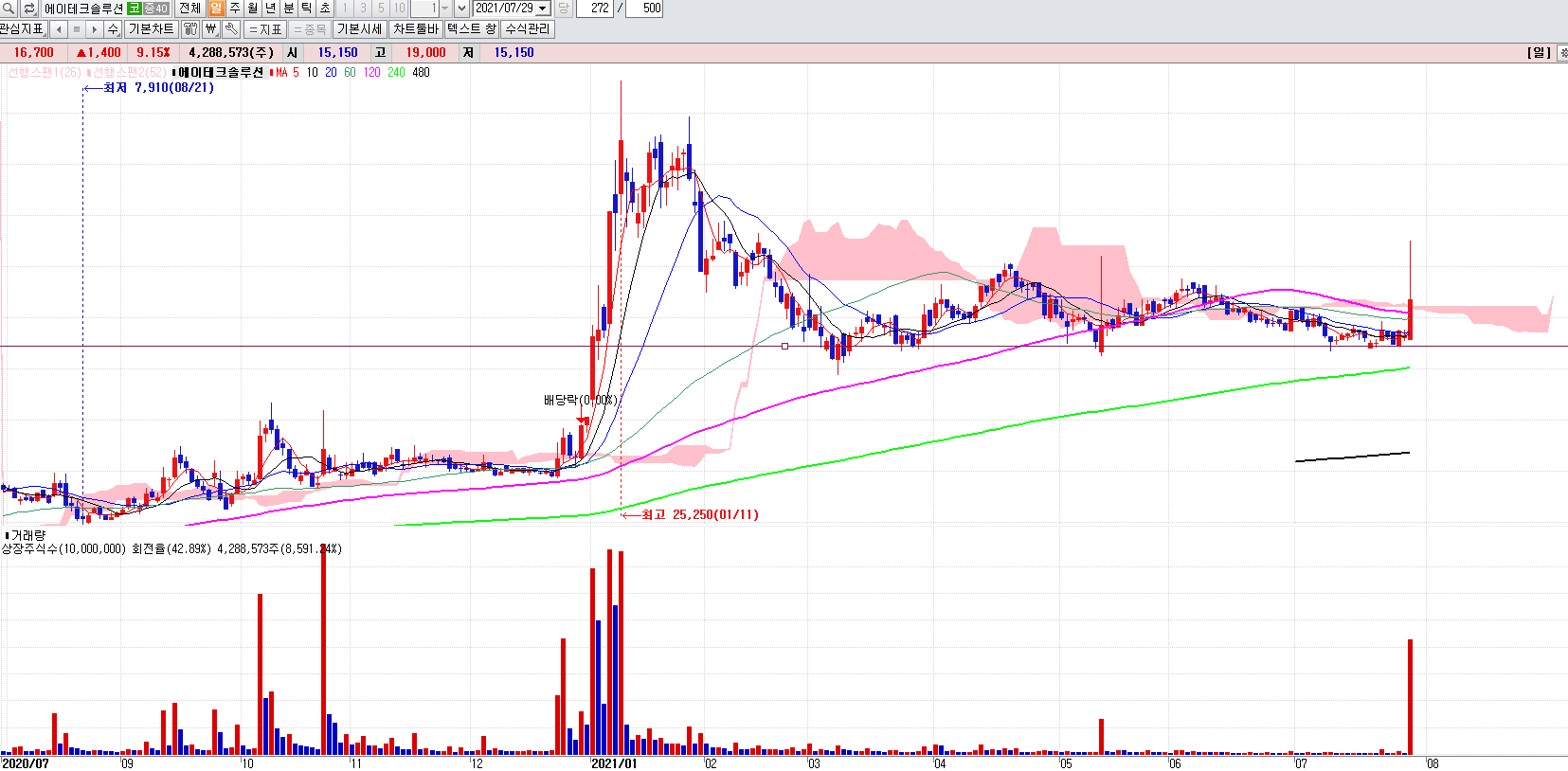This screenshot has width=1568, height=771.
Task: Open the interval value dropdown arrow
Action: coord(445,9)
